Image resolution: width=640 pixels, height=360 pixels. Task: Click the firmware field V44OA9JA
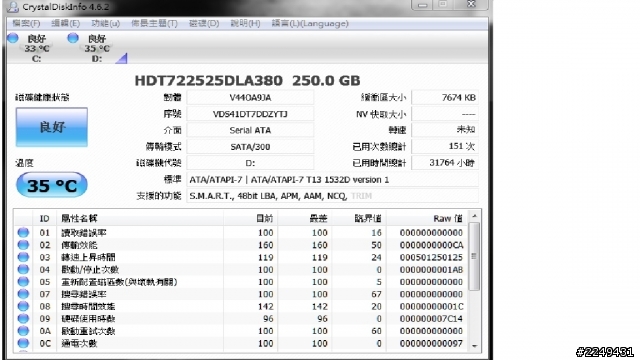(x=250, y=98)
